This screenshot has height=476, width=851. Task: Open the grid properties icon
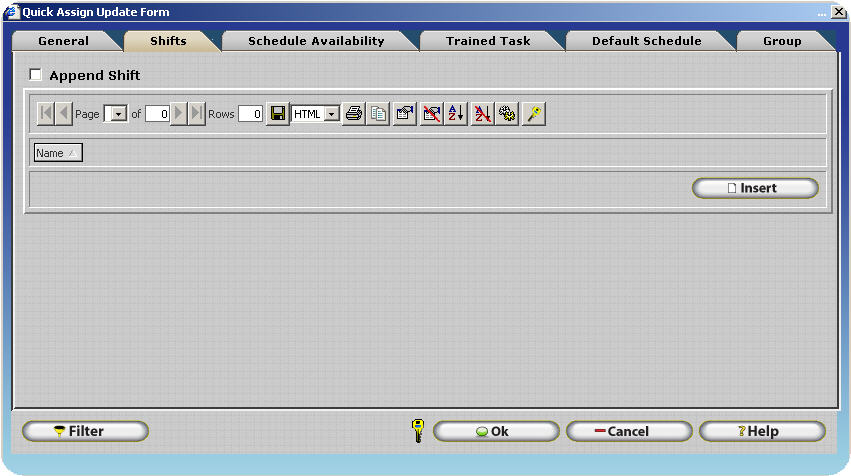pyautogui.click(x=405, y=114)
